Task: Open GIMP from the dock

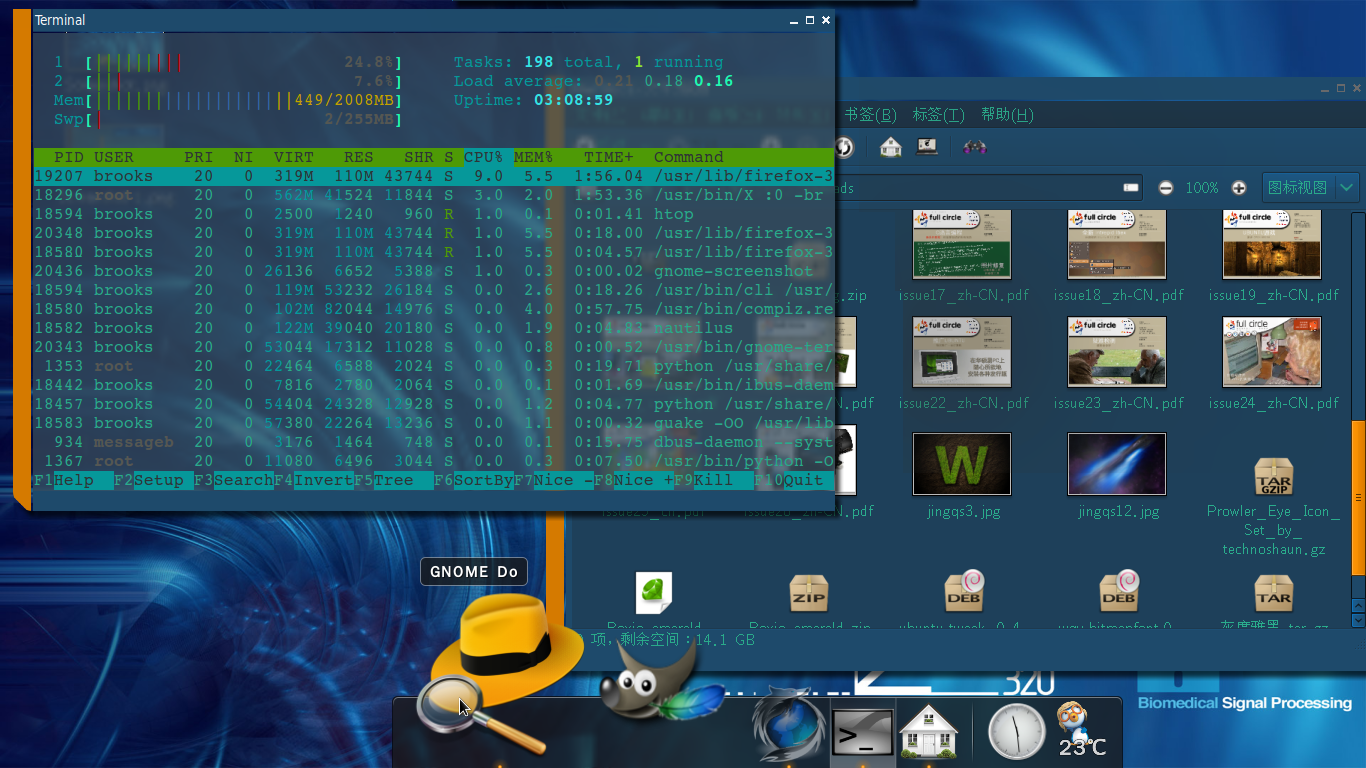Action: (x=663, y=680)
